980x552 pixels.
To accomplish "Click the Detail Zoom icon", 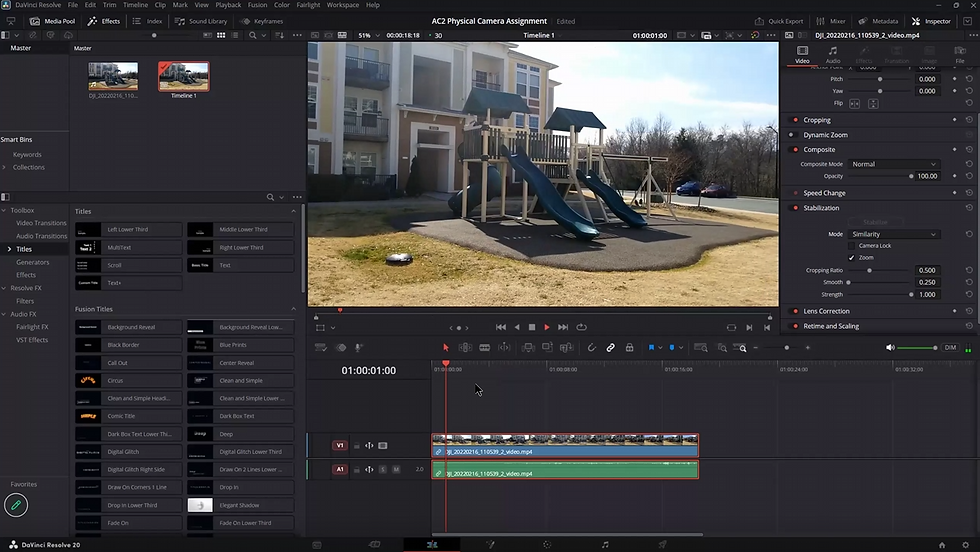I will point(722,348).
